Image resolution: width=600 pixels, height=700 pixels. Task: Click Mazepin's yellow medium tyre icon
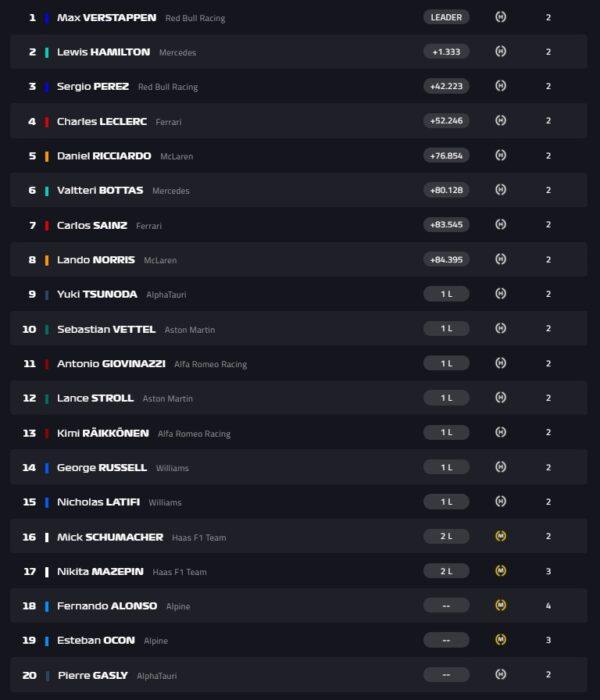(500, 571)
